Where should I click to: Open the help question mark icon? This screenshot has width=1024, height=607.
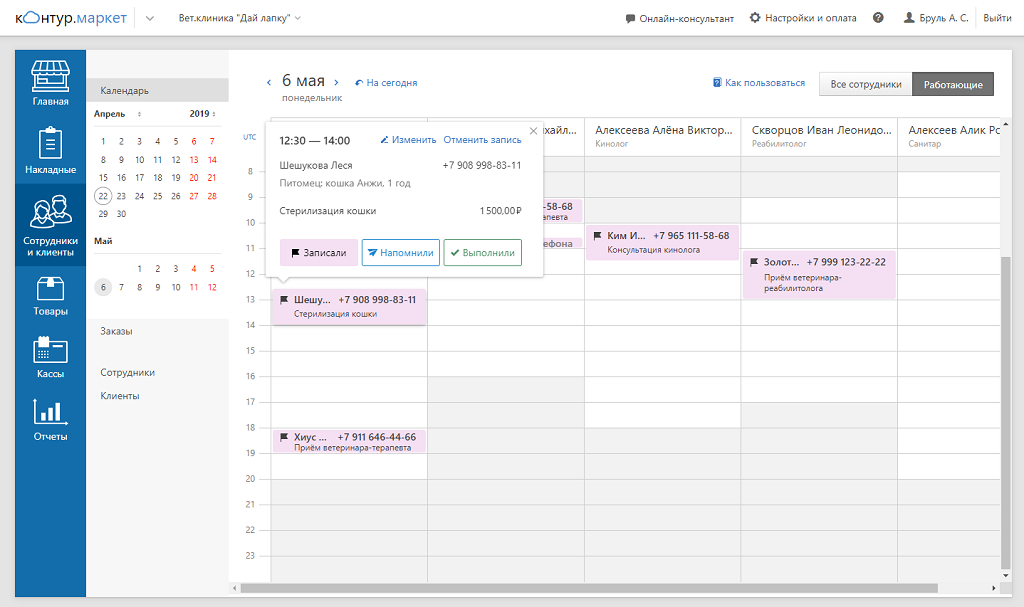tap(878, 18)
